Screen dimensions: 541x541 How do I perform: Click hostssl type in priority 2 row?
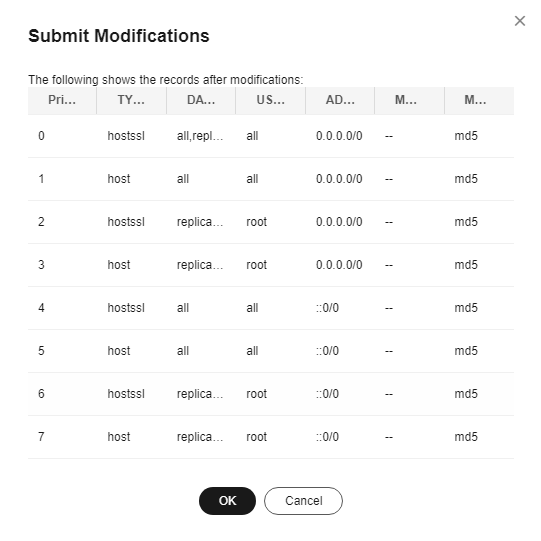click(x=126, y=222)
